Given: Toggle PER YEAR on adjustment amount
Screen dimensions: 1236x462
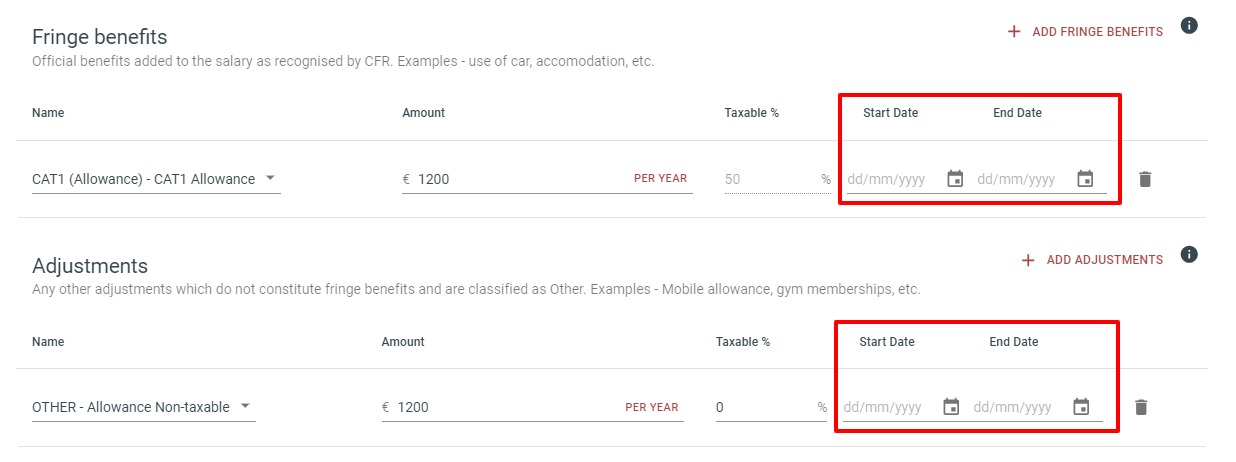Looking at the screenshot, I should pyautogui.click(x=652, y=407).
